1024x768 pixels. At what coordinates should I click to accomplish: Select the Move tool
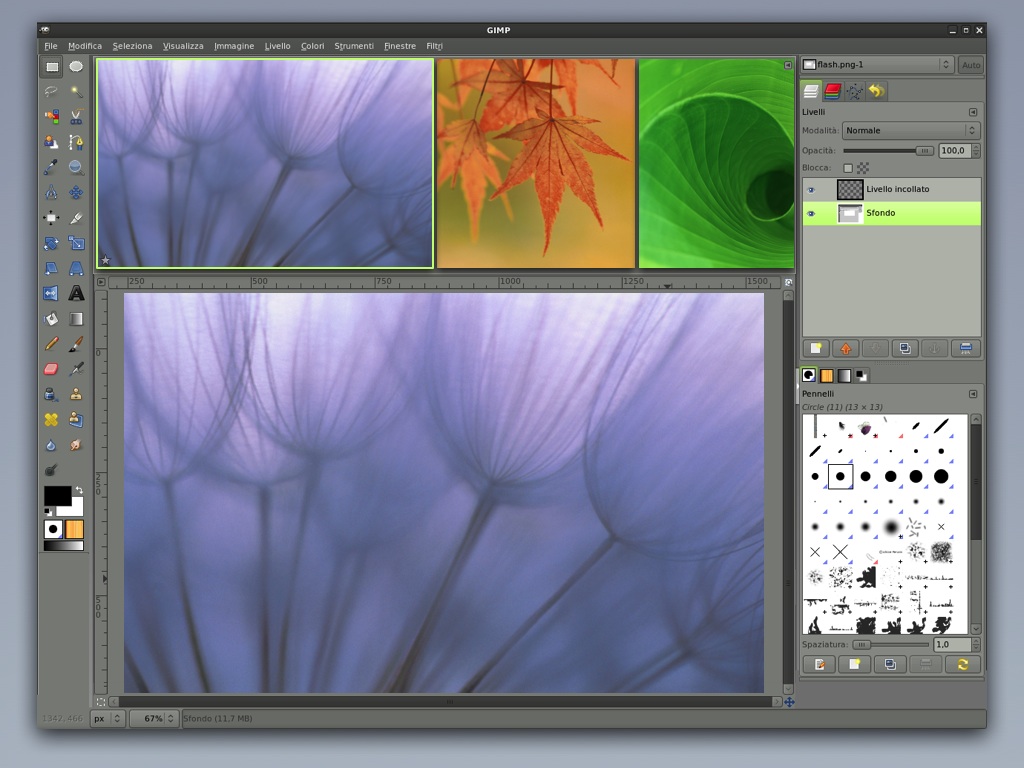click(x=77, y=192)
